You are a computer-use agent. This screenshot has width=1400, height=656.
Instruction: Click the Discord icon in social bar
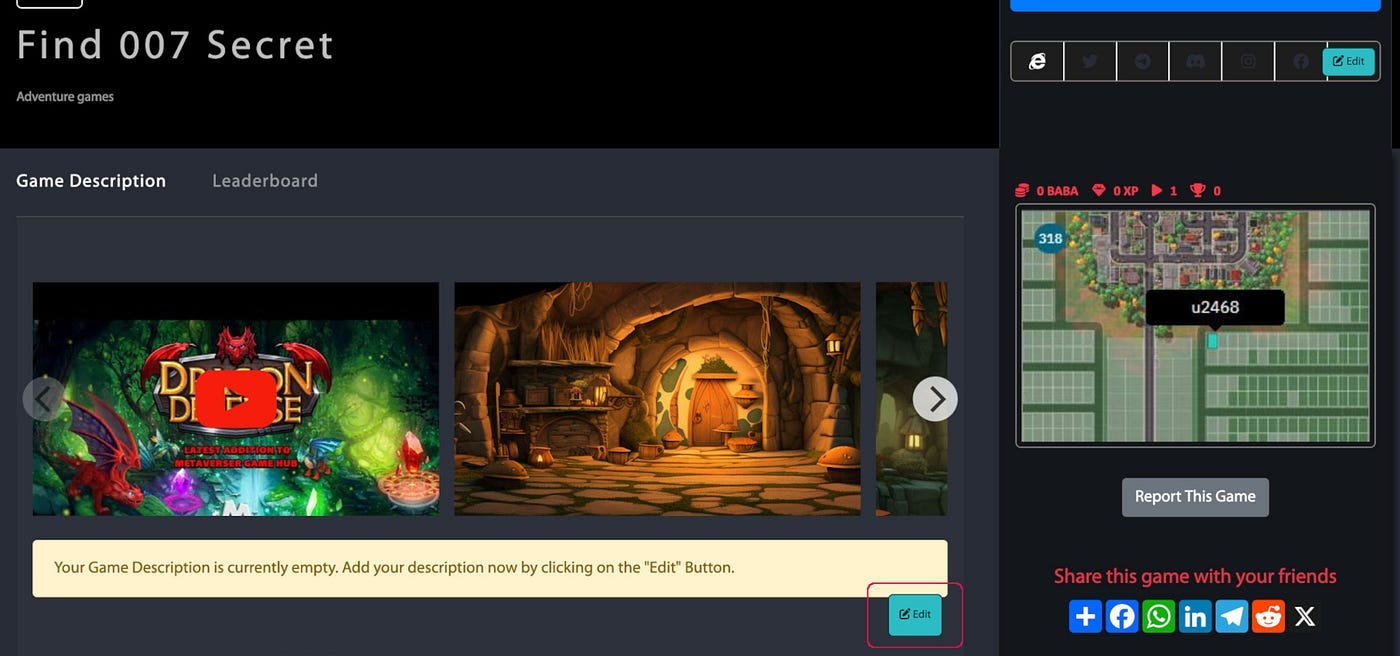(1195, 61)
